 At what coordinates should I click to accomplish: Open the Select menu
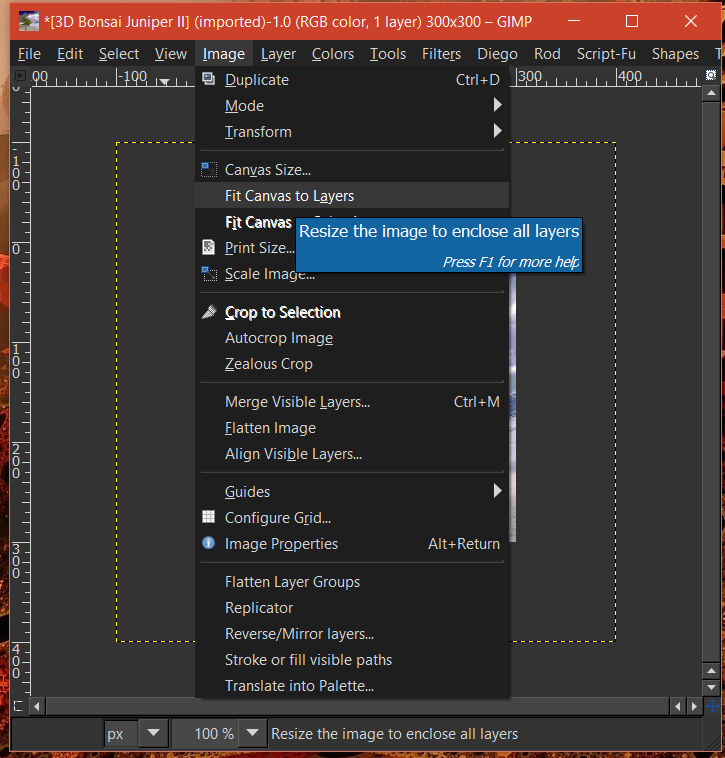pos(118,54)
